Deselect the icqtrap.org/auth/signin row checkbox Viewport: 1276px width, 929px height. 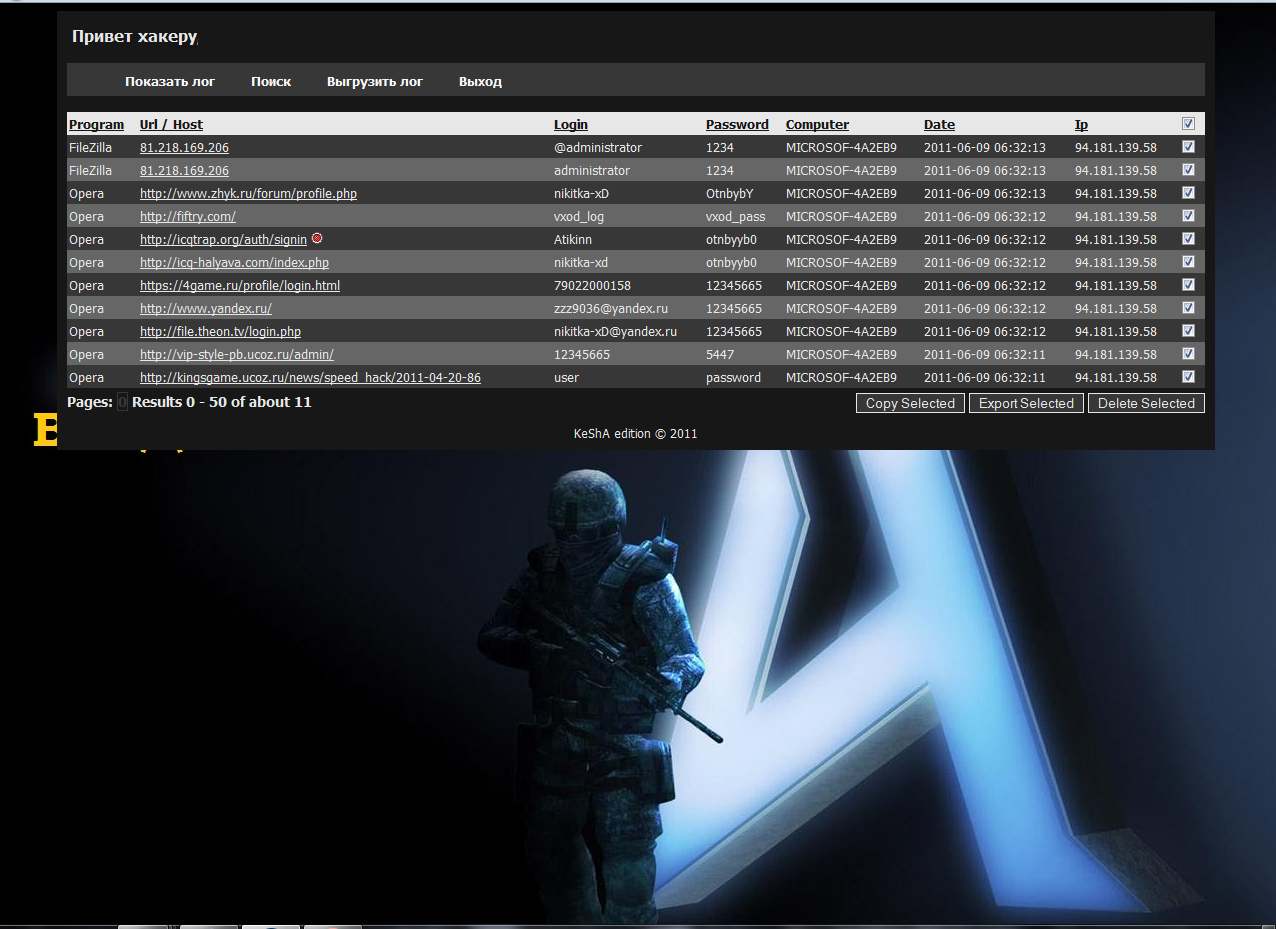click(1188, 239)
